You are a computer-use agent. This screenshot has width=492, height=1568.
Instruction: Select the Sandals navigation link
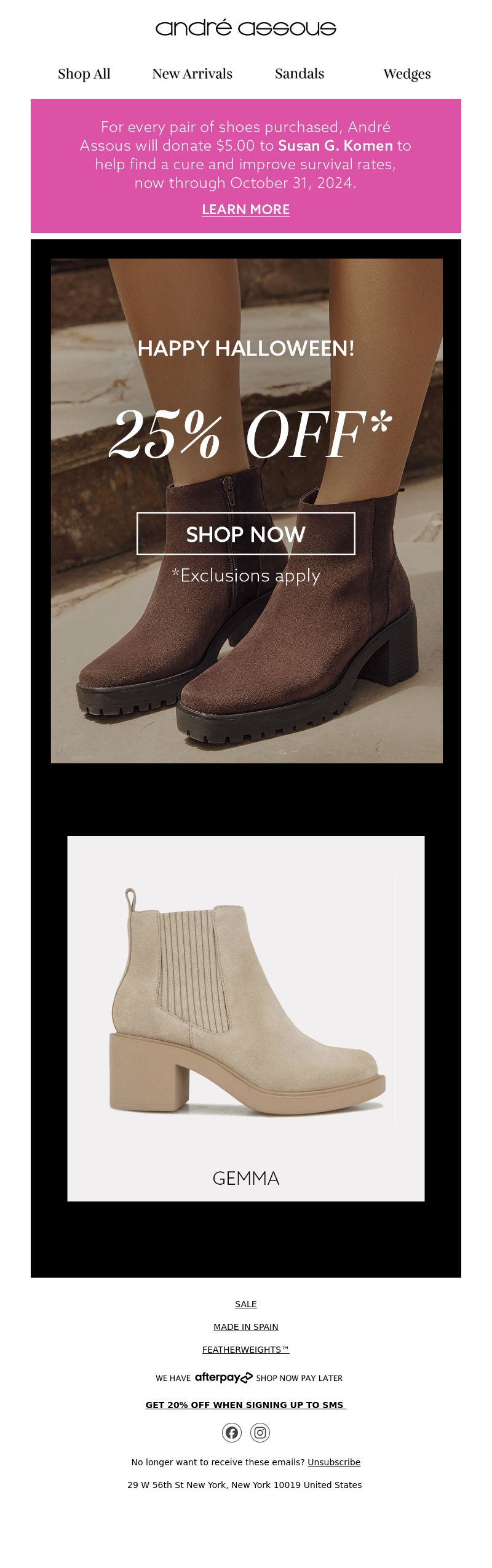[x=300, y=74]
